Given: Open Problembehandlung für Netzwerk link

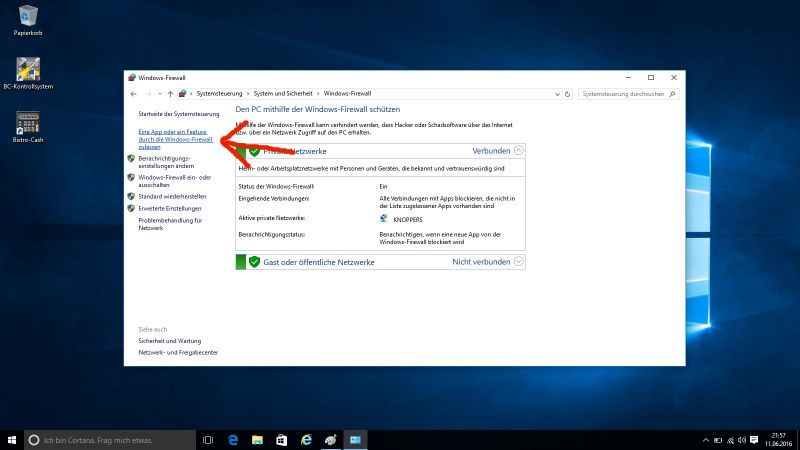Looking at the screenshot, I should click(170, 224).
